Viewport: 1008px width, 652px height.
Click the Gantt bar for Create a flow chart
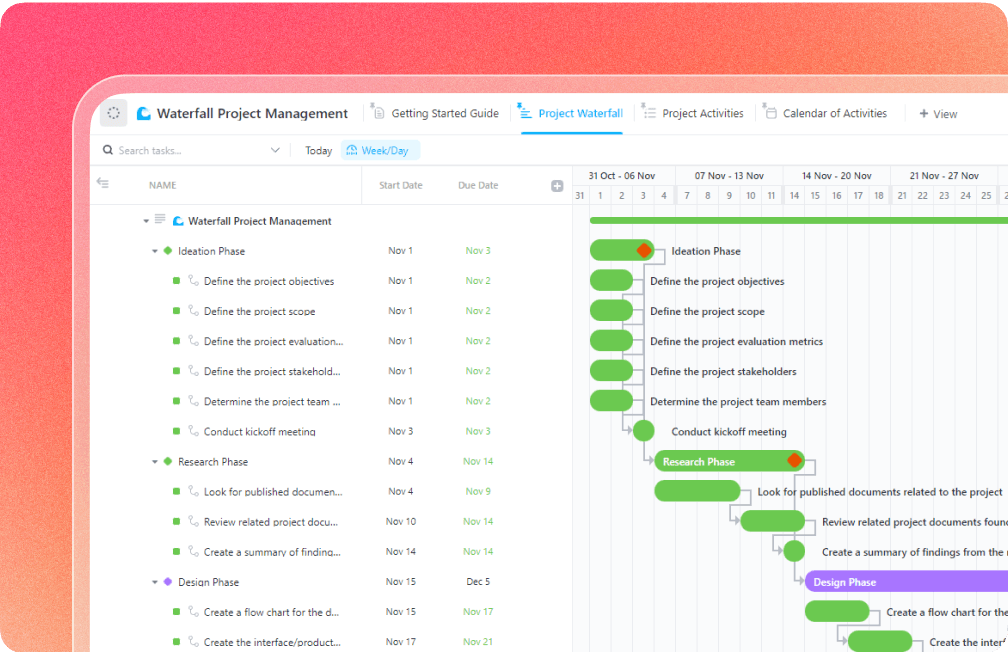(836, 611)
